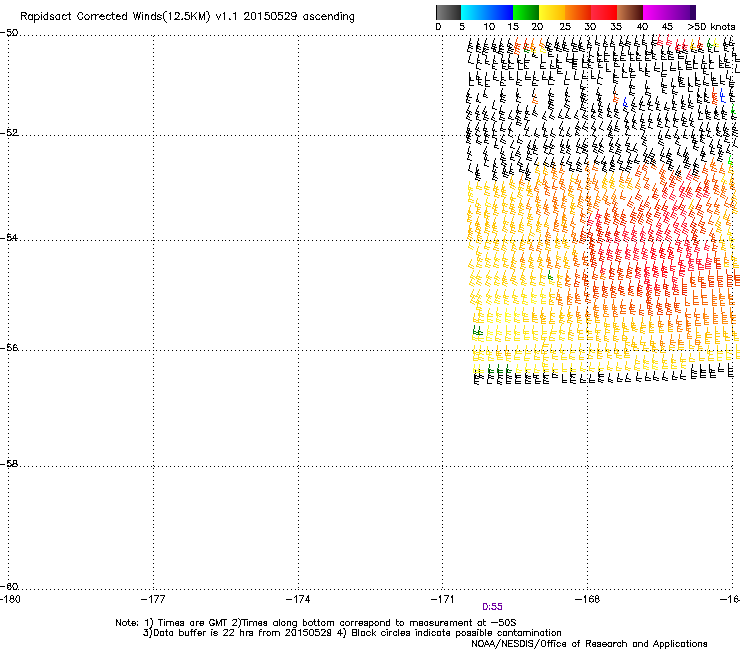Click the 'NOAA/NESDIS/Office of Research and Applications' credit
The width and height of the screenshot is (740, 650).
(x=589, y=644)
